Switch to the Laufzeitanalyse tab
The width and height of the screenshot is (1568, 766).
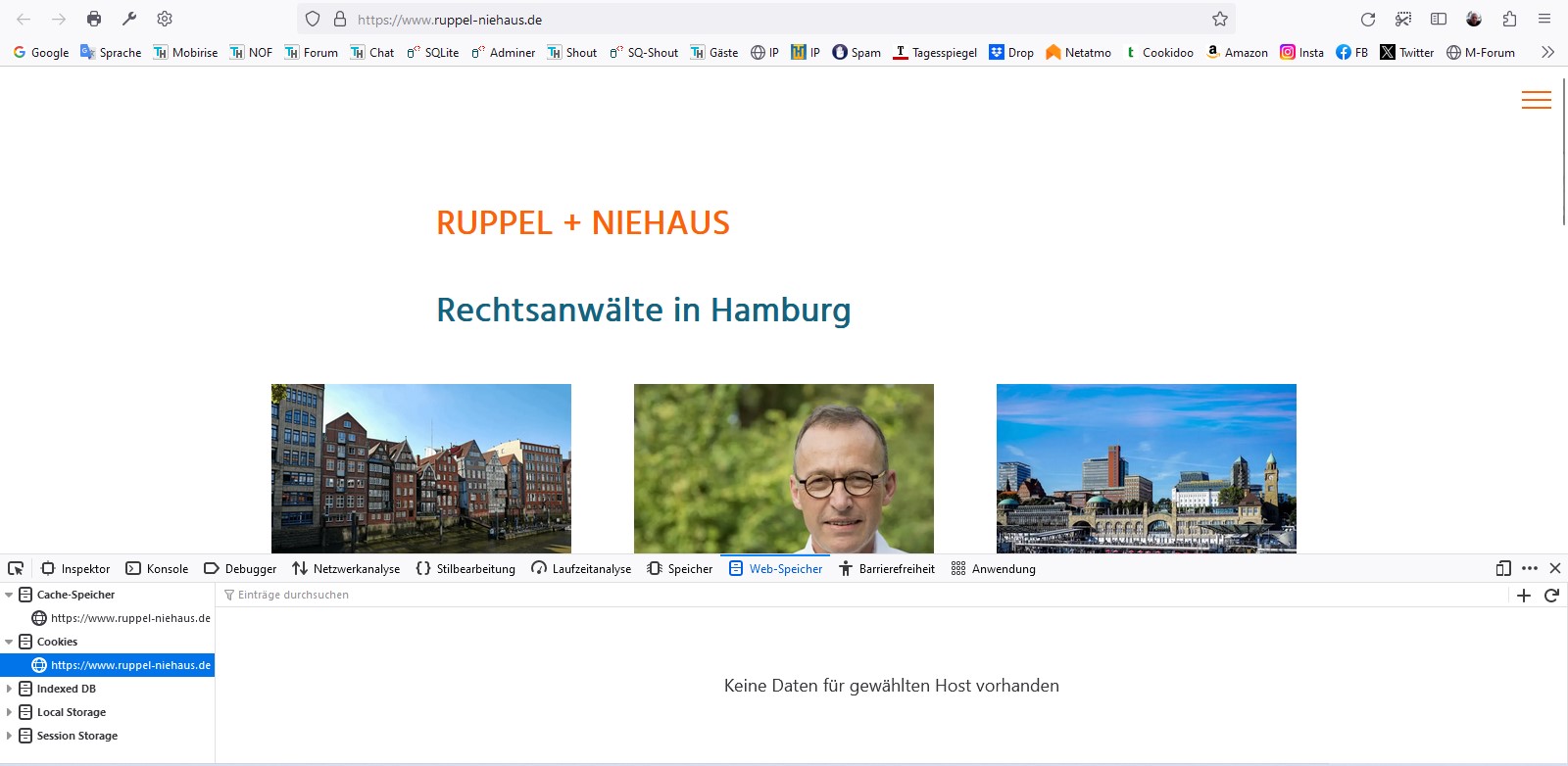(581, 568)
